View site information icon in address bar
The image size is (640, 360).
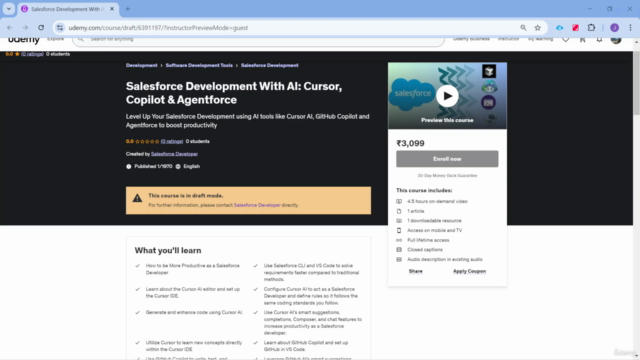tap(60, 28)
